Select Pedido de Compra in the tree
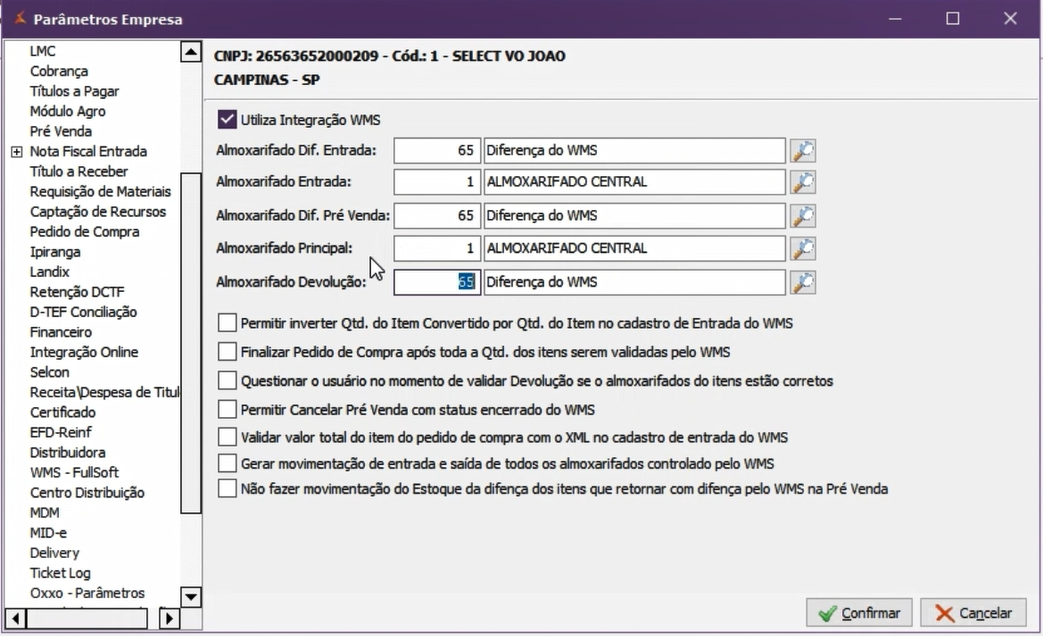Screen dimensions: 1043x636 (84, 232)
